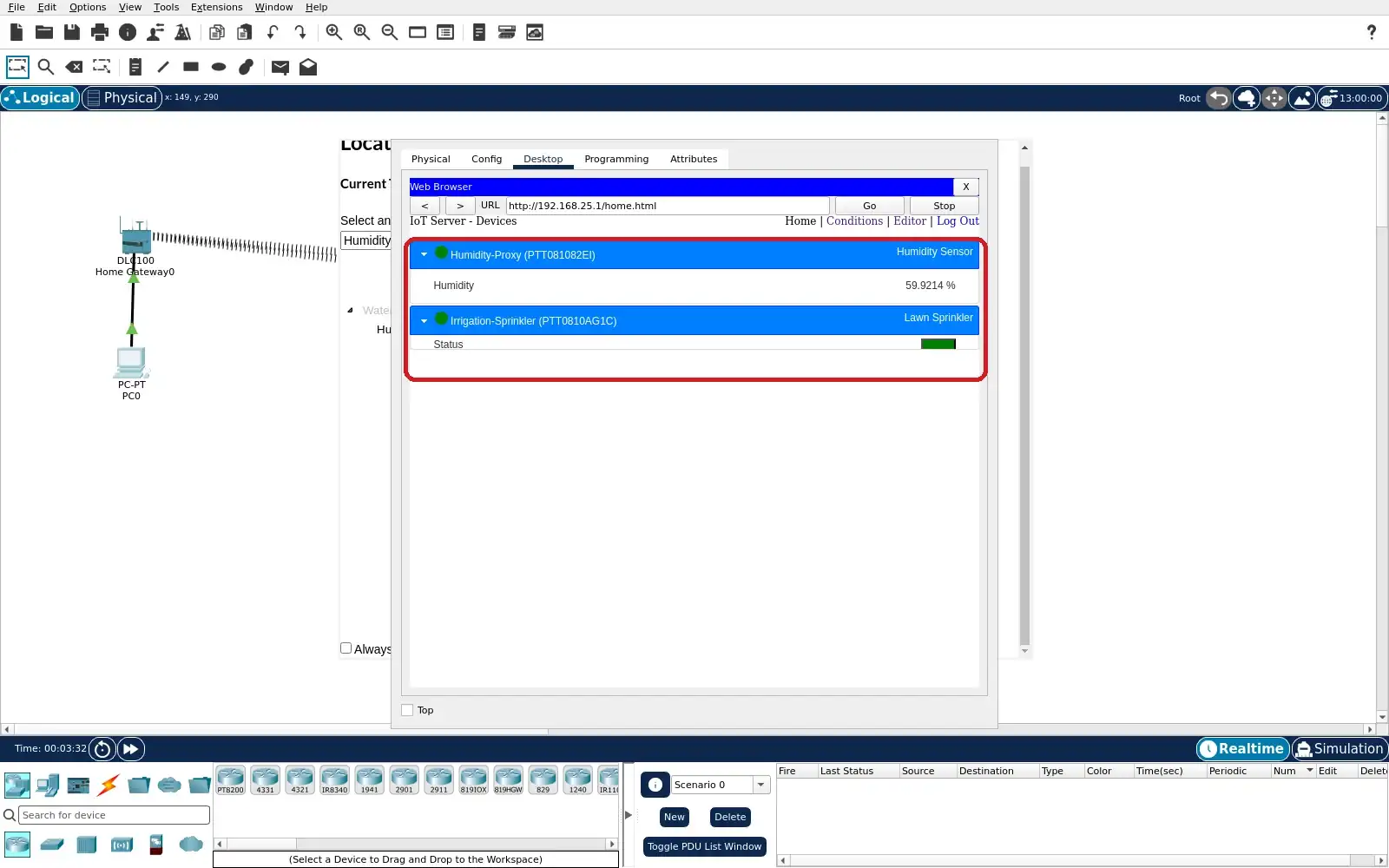Zoom in with the plus magnifier
Viewport: 1389px width, 868px height.
[x=334, y=32]
